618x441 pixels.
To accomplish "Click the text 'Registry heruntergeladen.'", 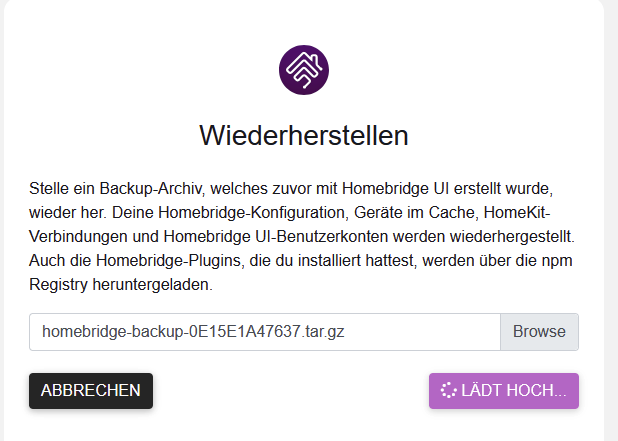I will [x=121, y=285].
